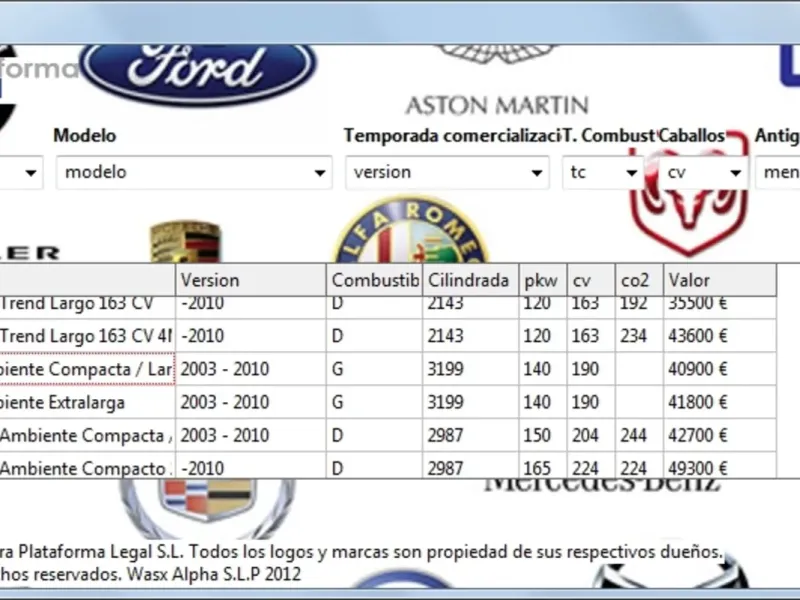The width and height of the screenshot is (800, 600).
Task: Click fuel 'G' in the 41800 € row
Action: [x=374, y=403]
